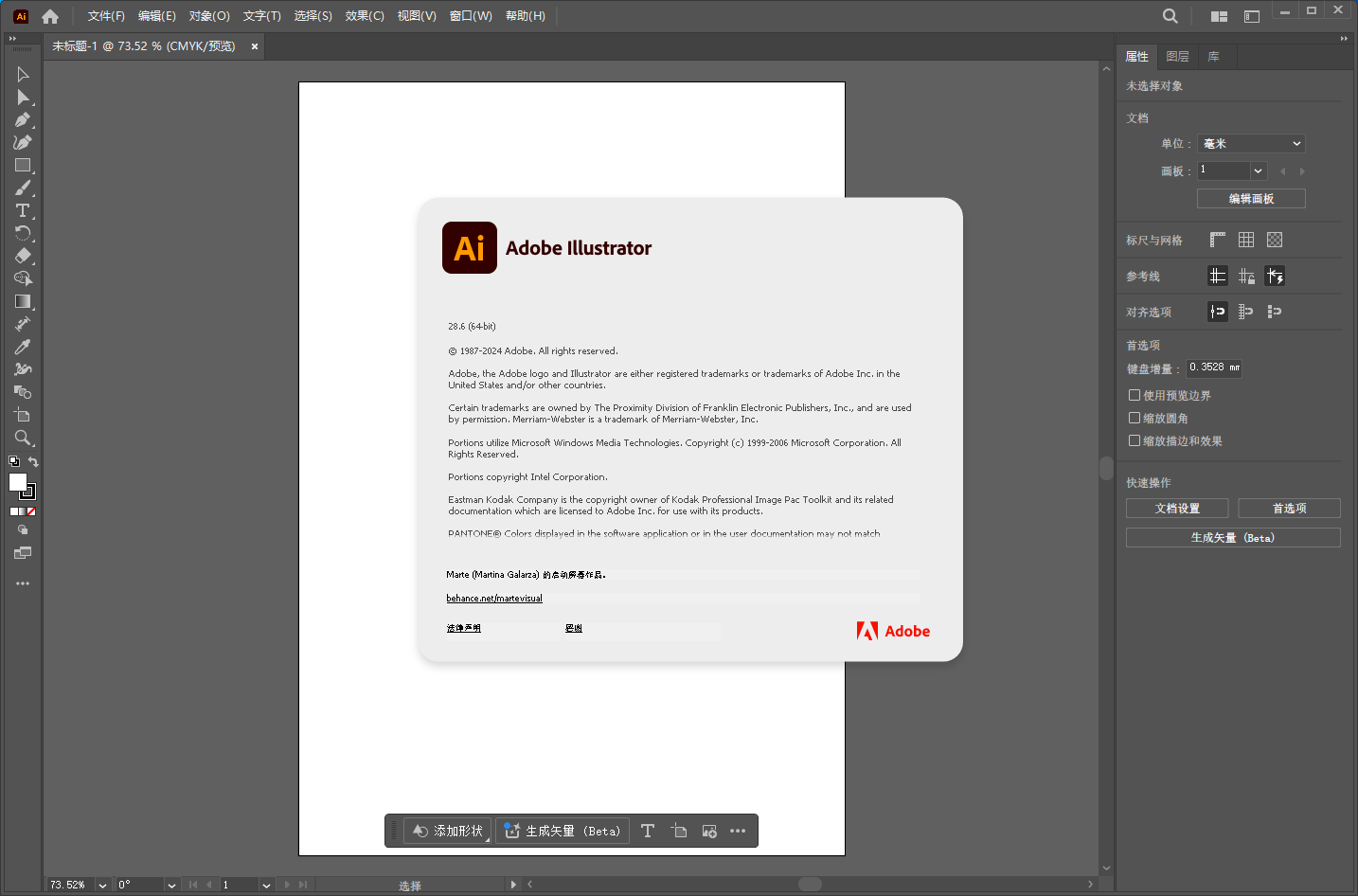
Task: Click the 键盘增量 value field
Action: [x=1214, y=367]
